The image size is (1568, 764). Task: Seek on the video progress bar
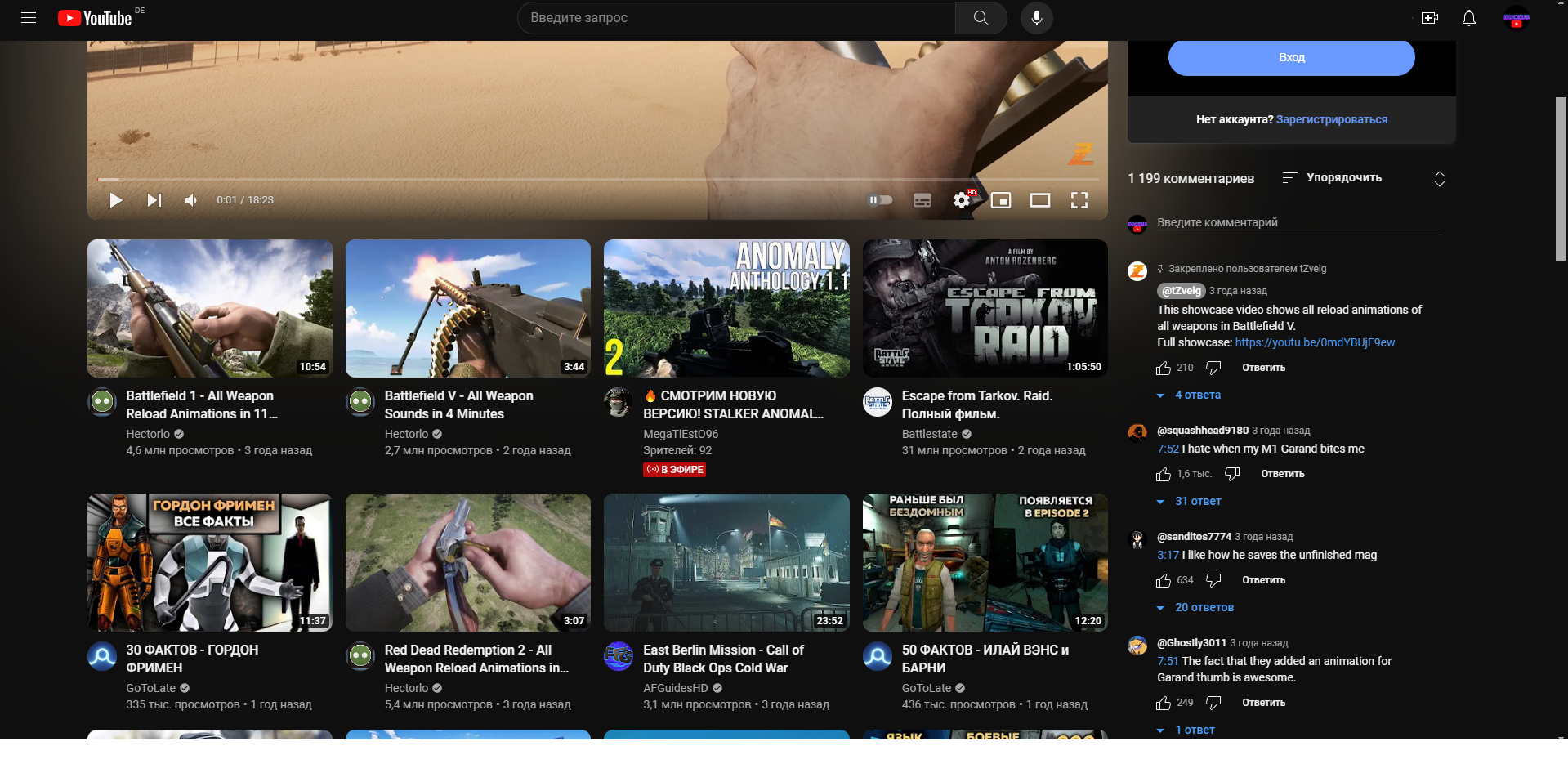pos(598,178)
